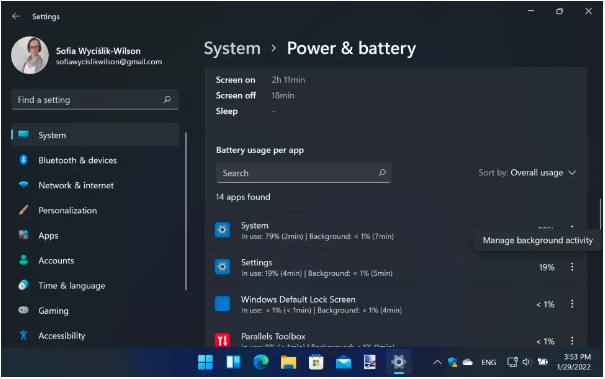Click the Settings app row gear icon
Screen dimensions: 605x379
tap(222, 267)
